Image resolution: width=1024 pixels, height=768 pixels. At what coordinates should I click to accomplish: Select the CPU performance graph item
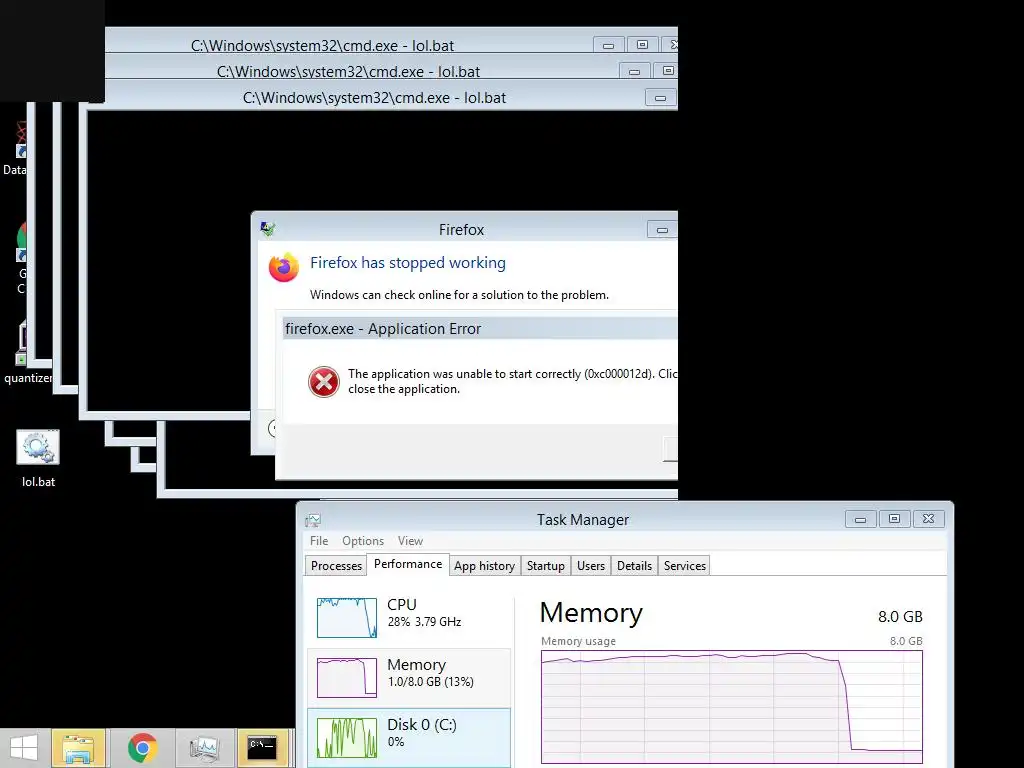409,617
